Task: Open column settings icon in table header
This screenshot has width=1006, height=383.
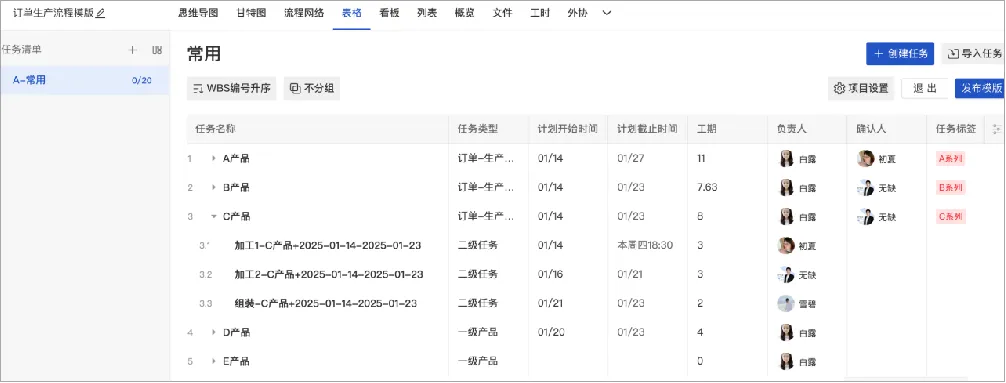Action: coord(996,129)
